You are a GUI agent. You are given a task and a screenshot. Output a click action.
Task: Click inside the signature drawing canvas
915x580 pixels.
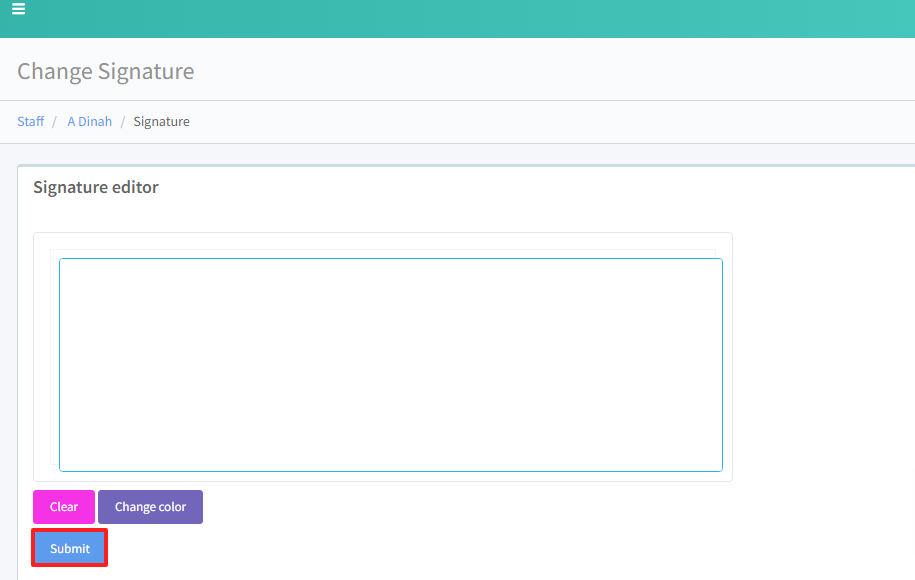tap(390, 365)
